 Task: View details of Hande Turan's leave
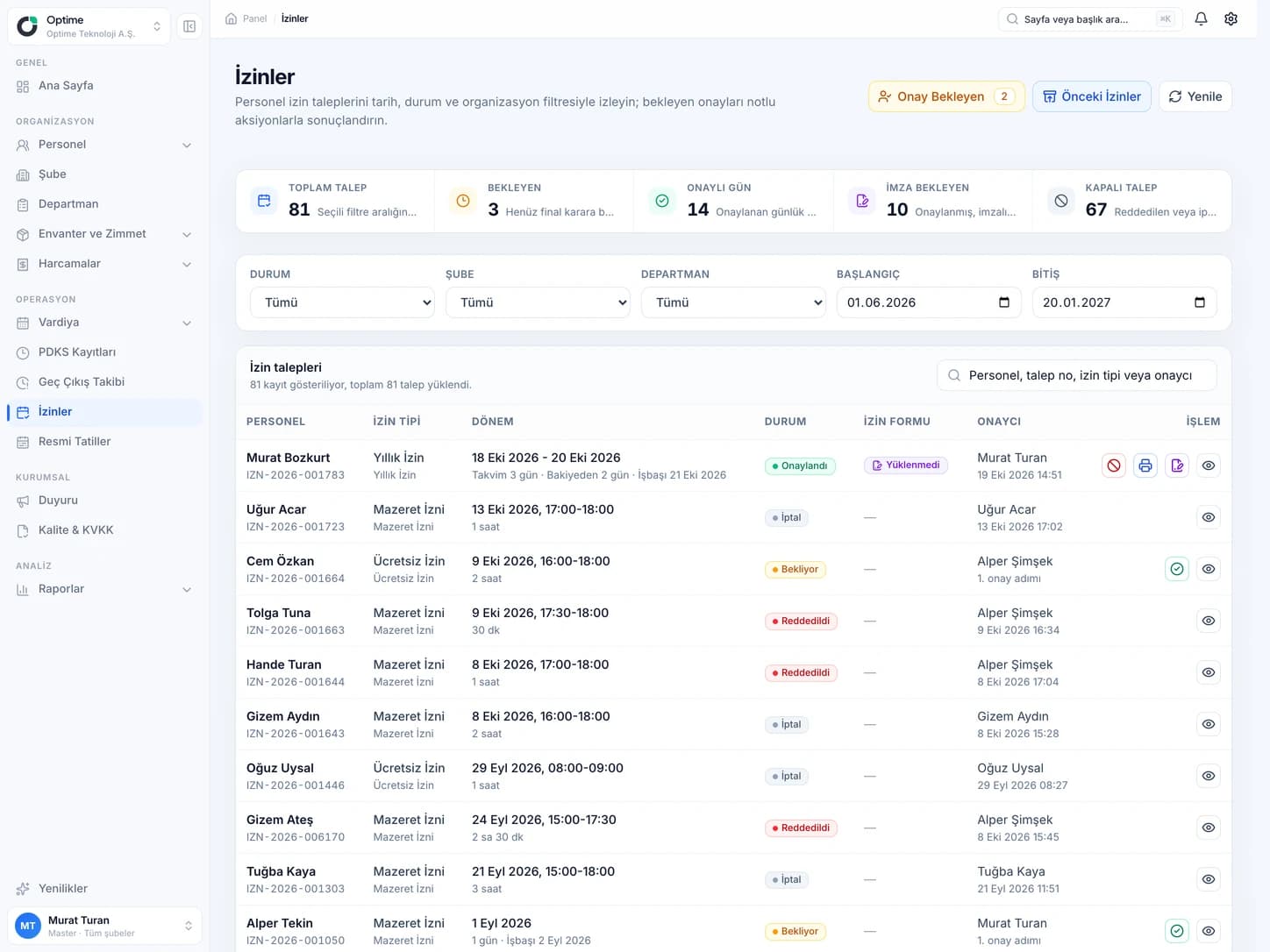(1209, 672)
